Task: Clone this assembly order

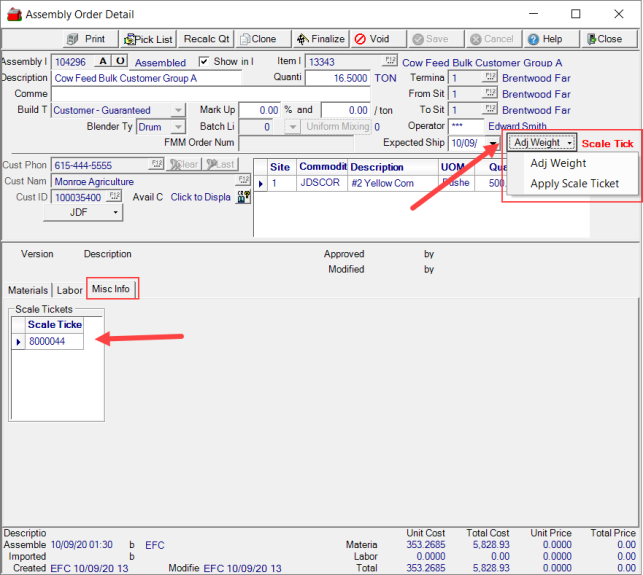Action: point(258,39)
